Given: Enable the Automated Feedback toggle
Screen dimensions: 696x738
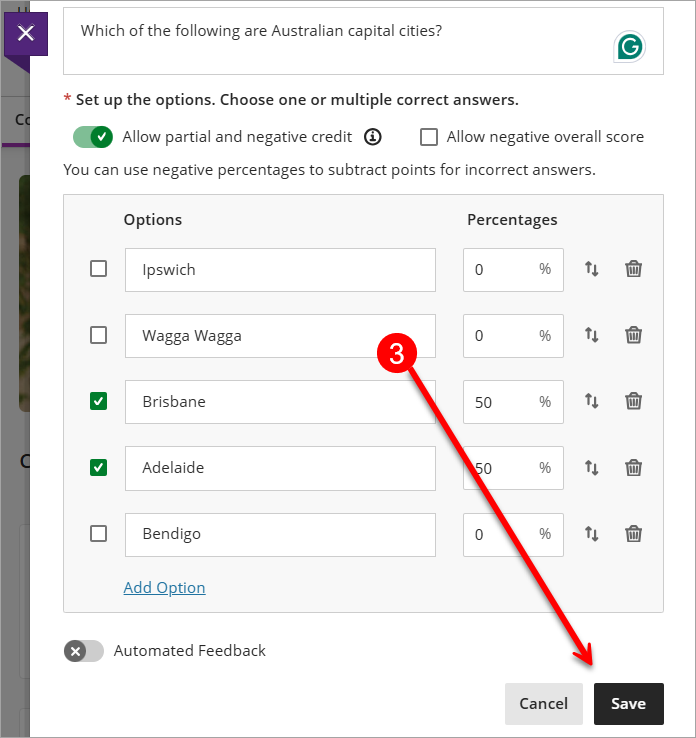Looking at the screenshot, I should [x=84, y=651].
